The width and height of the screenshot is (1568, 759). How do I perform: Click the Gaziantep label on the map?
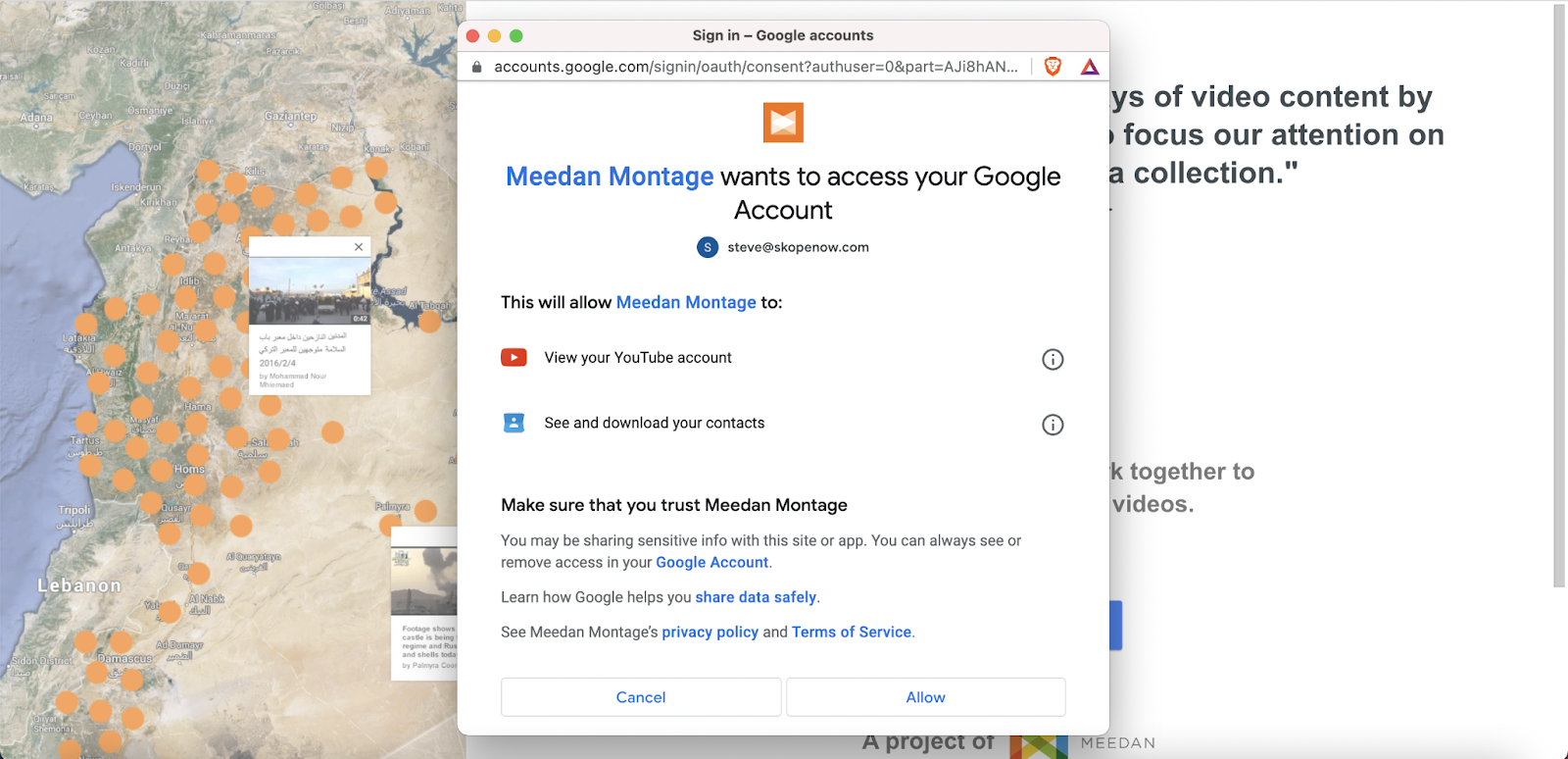pyautogui.click(x=290, y=116)
